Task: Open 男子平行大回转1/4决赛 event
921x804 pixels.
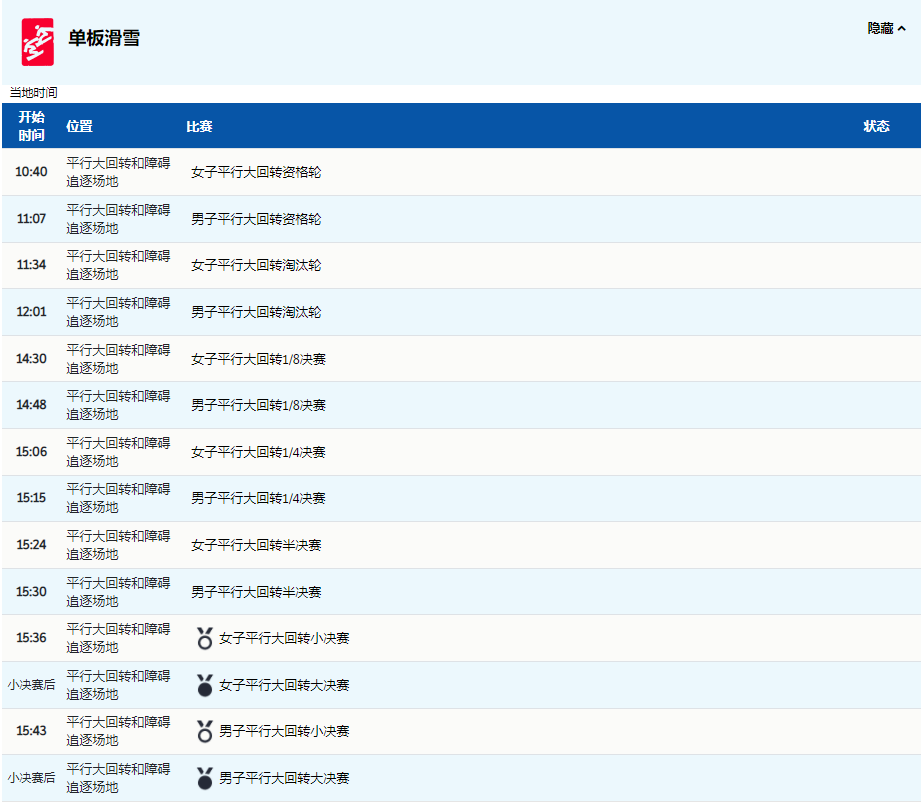Action: tap(258, 498)
